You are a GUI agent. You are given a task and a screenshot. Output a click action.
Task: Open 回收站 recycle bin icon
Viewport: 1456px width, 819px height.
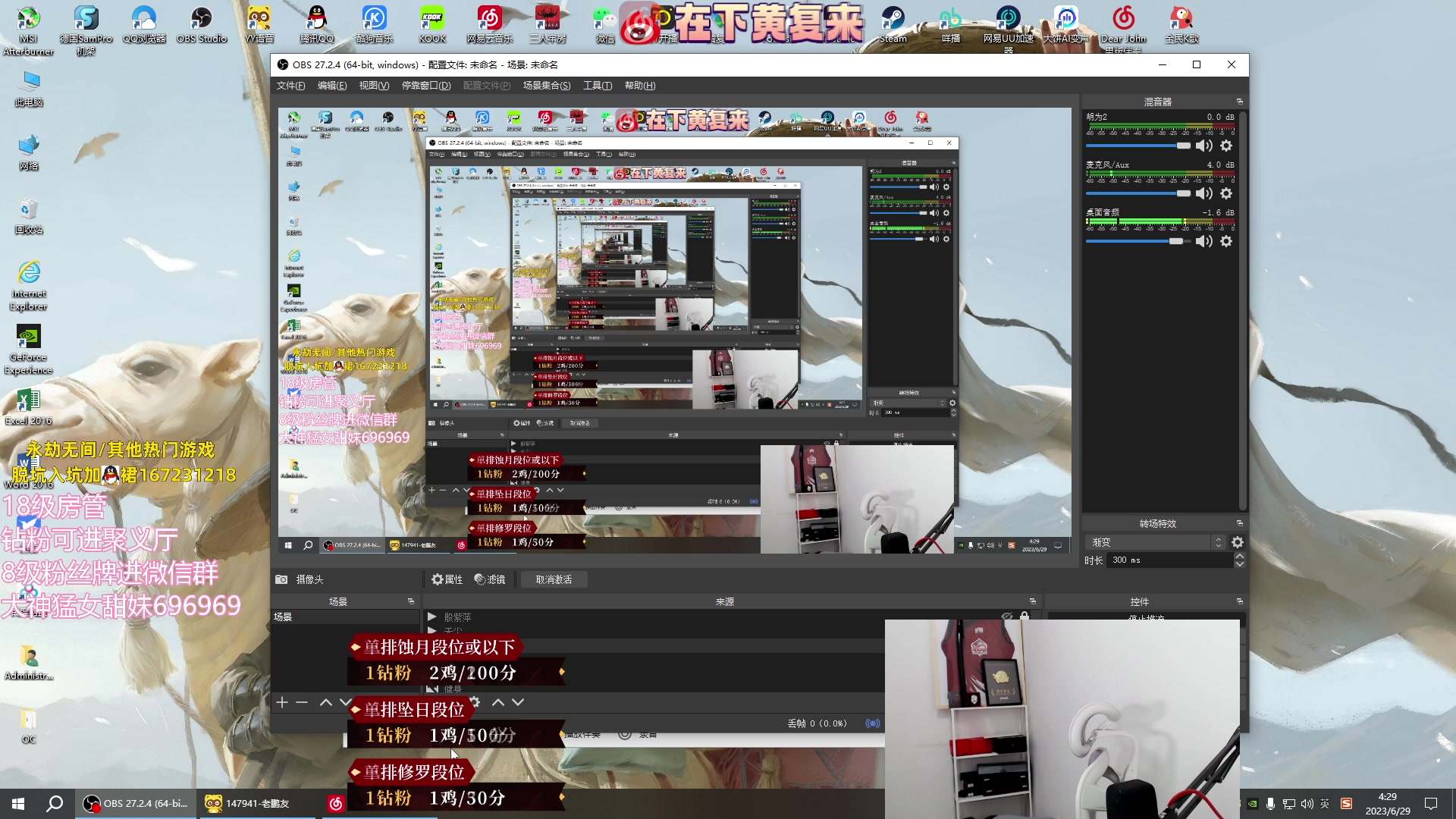point(29,216)
